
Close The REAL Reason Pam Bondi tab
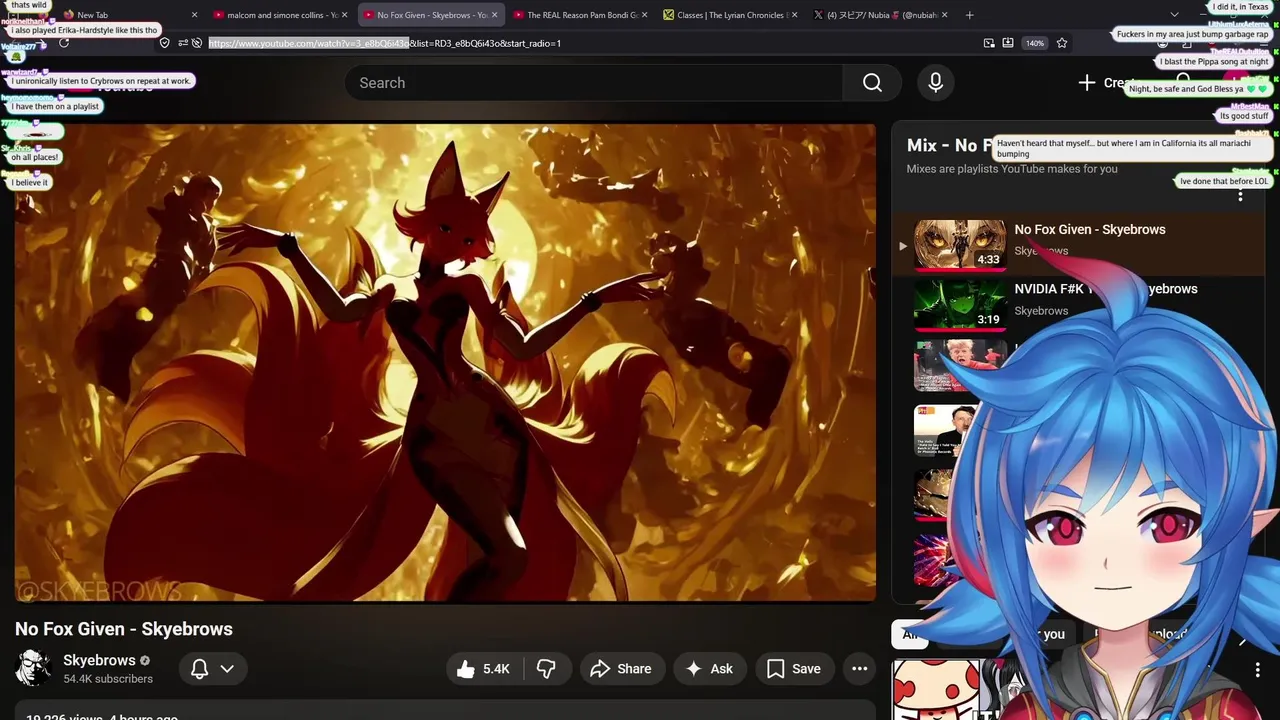click(x=644, y=15)
